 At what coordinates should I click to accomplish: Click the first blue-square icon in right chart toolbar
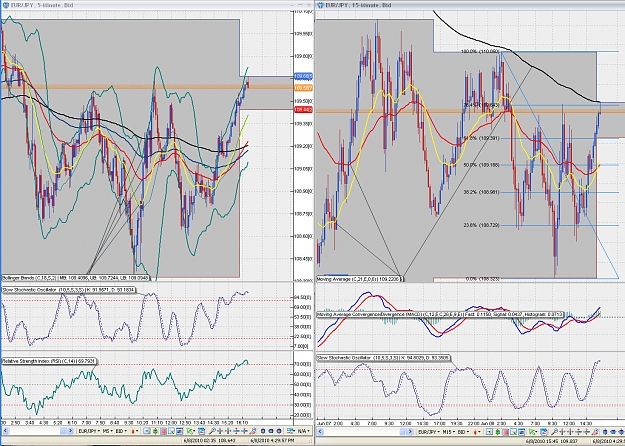489,432
